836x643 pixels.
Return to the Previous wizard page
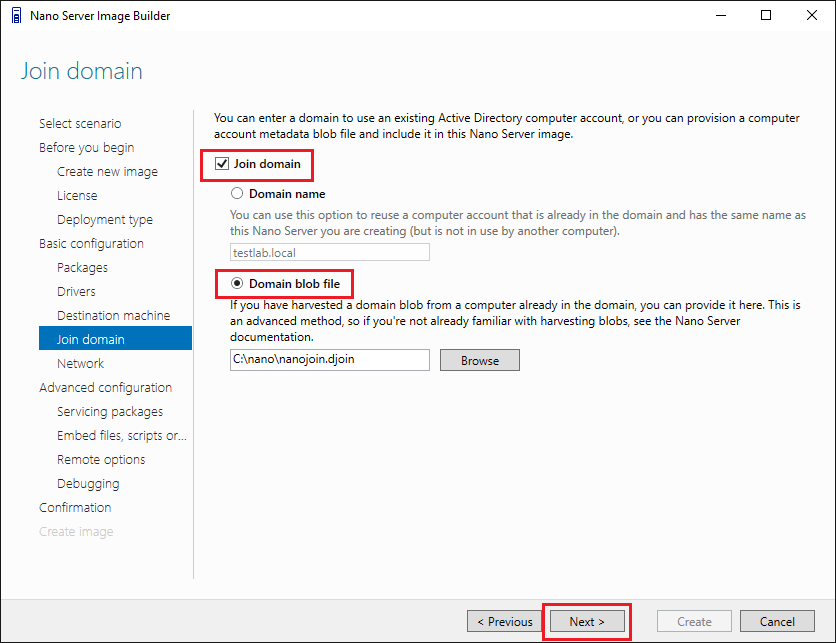click(505, 621)
